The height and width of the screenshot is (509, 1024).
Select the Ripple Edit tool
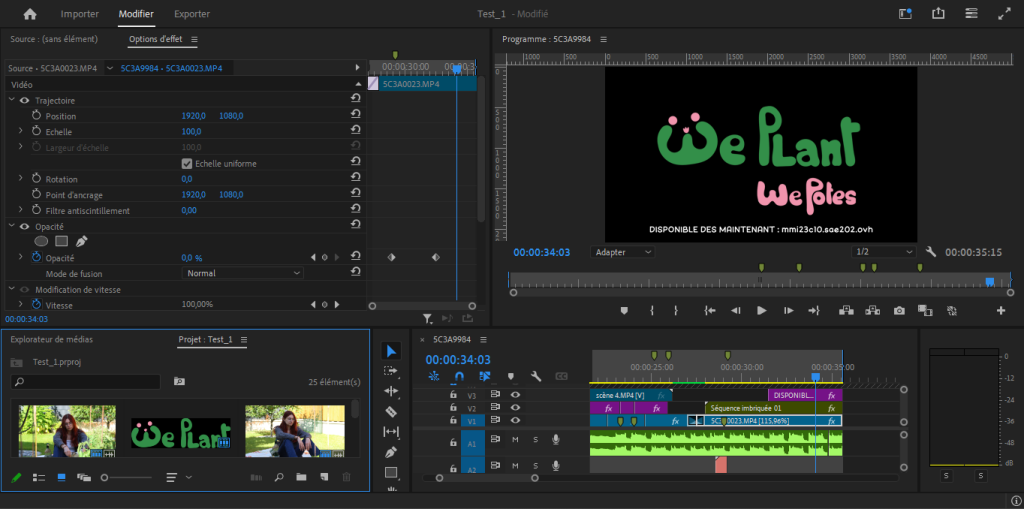(391, 391)
